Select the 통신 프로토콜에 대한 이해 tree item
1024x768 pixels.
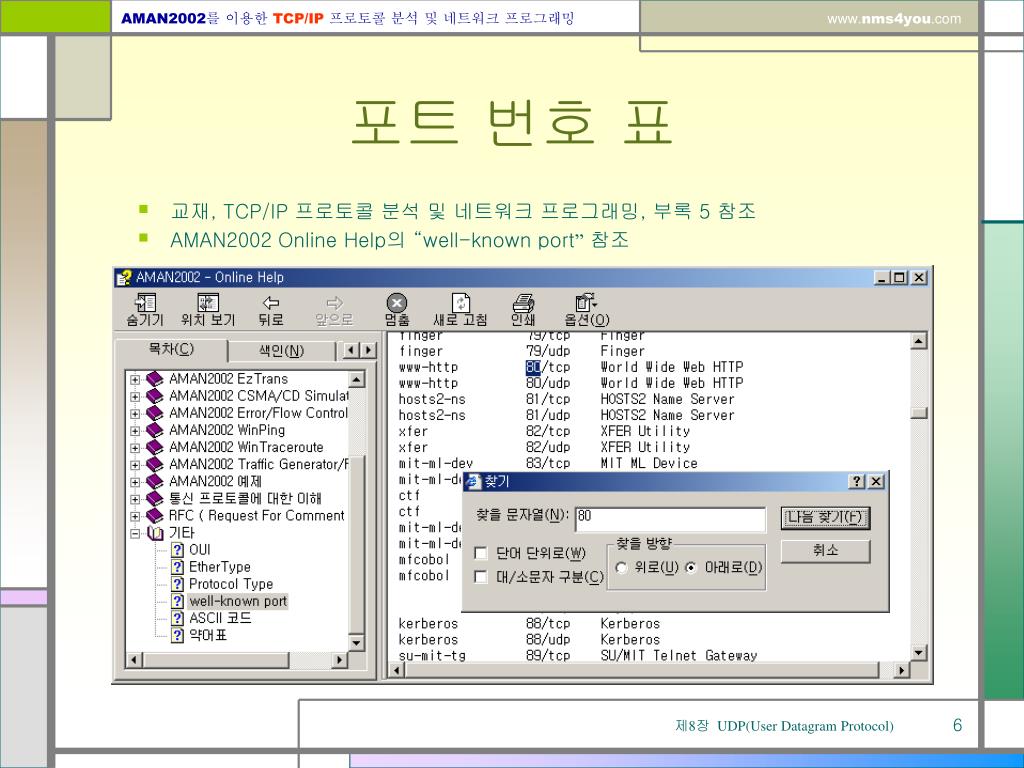click(245, 499)
